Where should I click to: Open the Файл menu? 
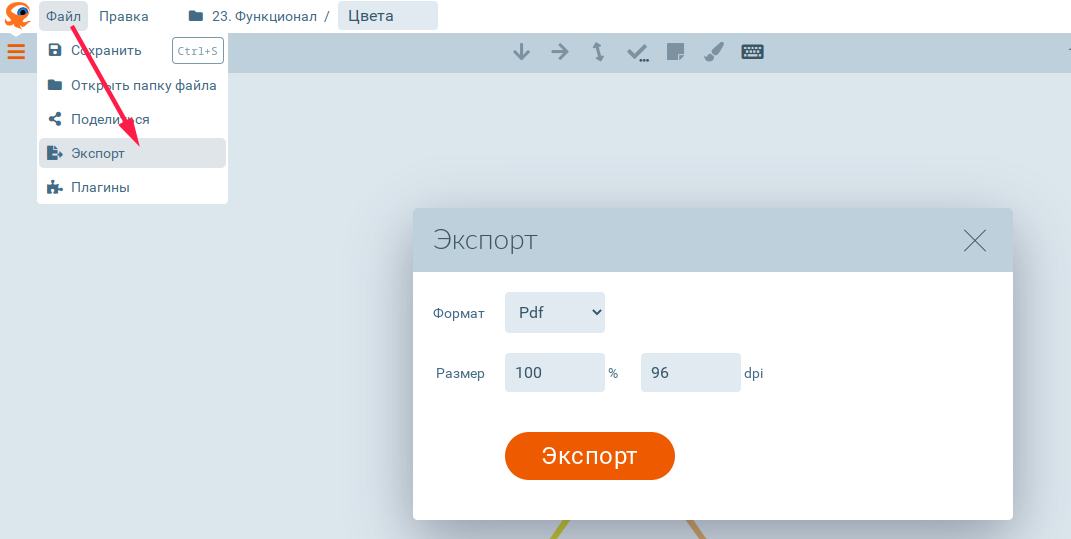64,16
